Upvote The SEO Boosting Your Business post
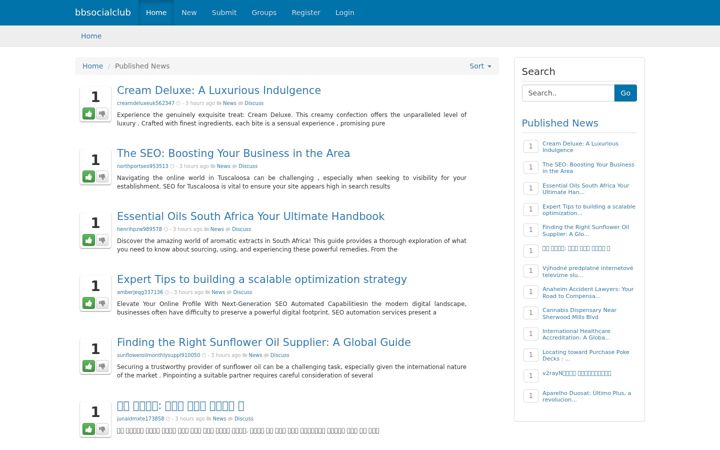This screenshot has height=450, width=720. click(x=89, y=177)
